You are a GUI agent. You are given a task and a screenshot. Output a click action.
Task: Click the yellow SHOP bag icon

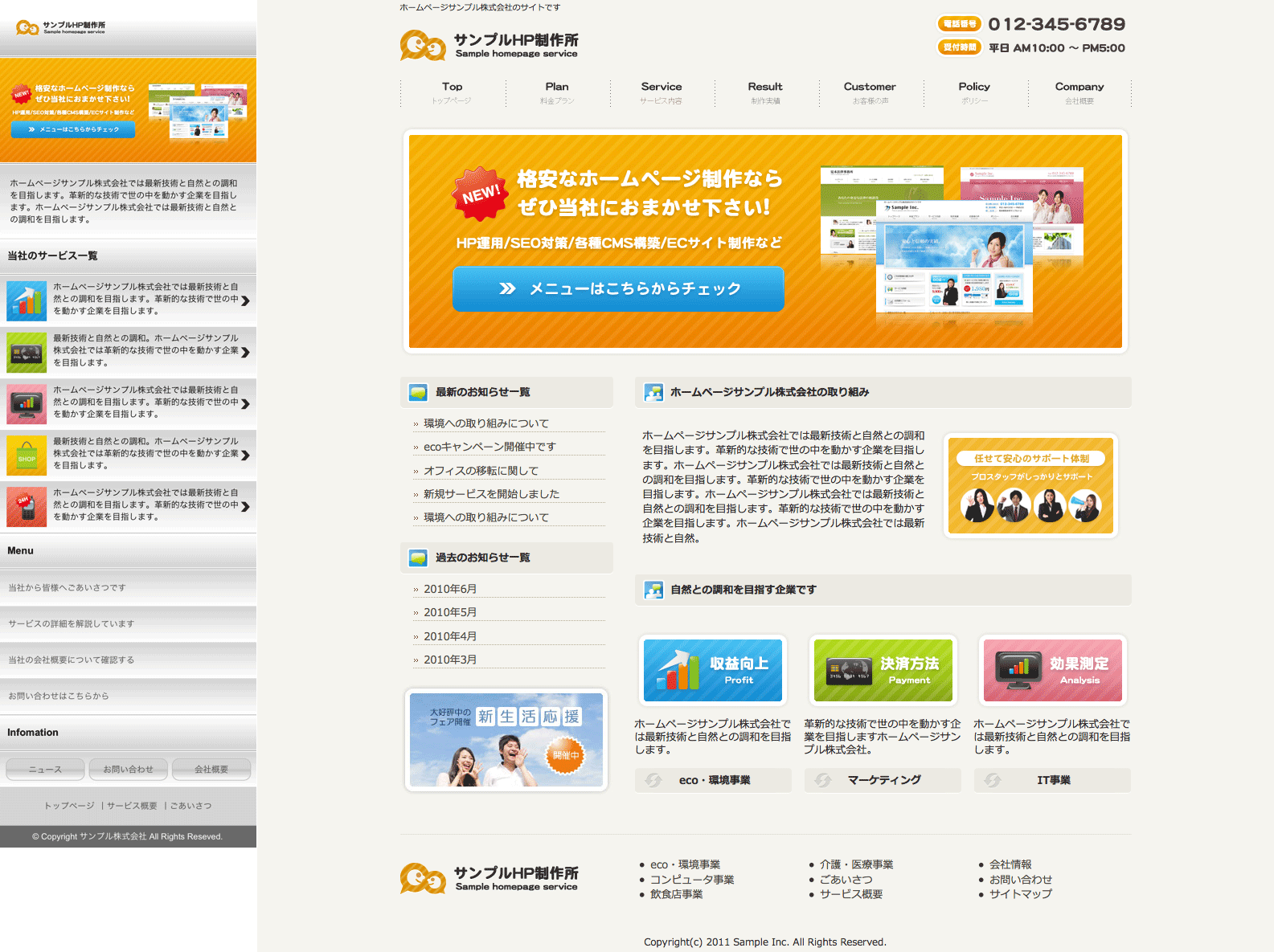pyautogui.click(x=27, y=455)
